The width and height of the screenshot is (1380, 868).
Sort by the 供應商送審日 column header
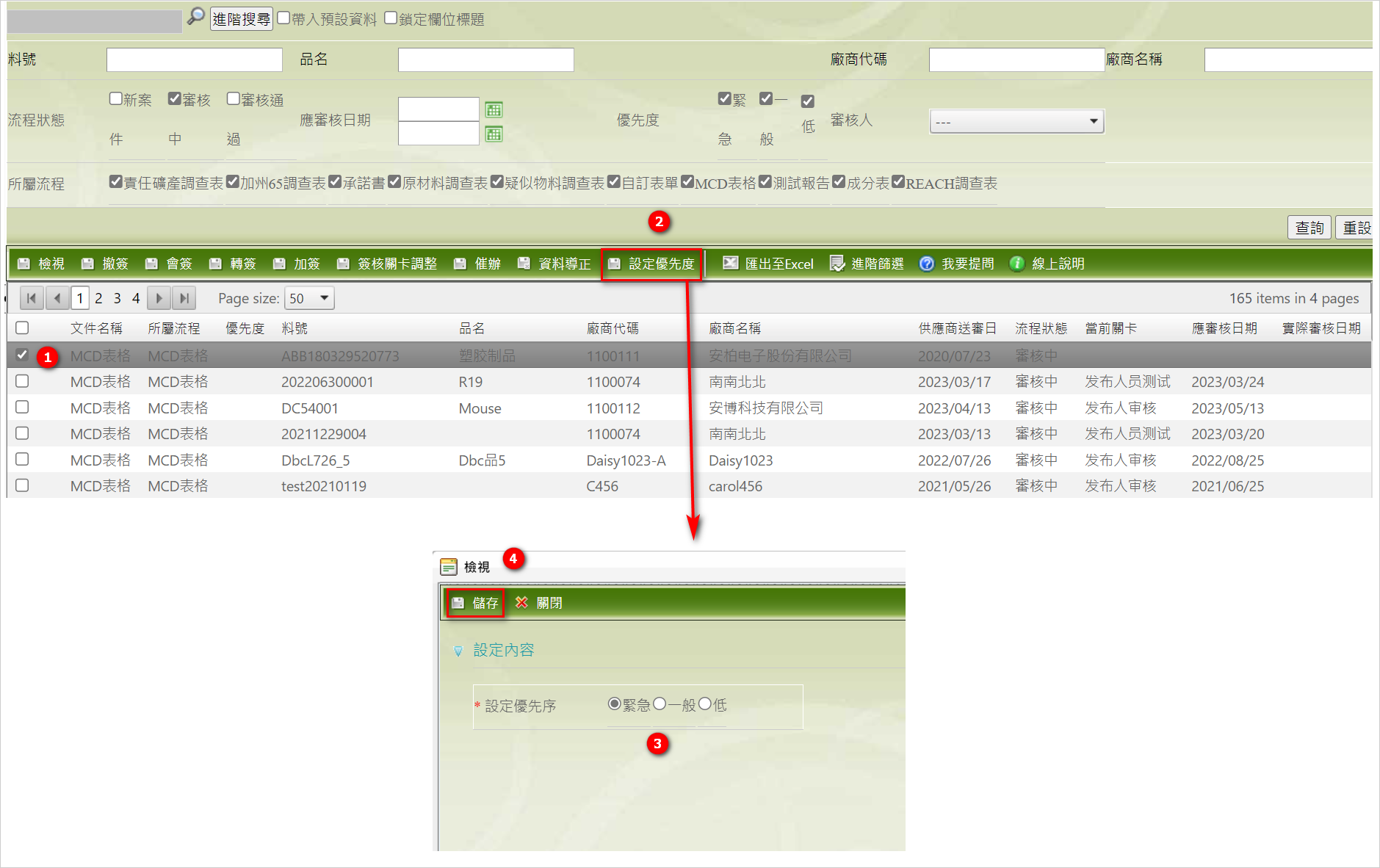pyautogui.click(x=957, y=328)
